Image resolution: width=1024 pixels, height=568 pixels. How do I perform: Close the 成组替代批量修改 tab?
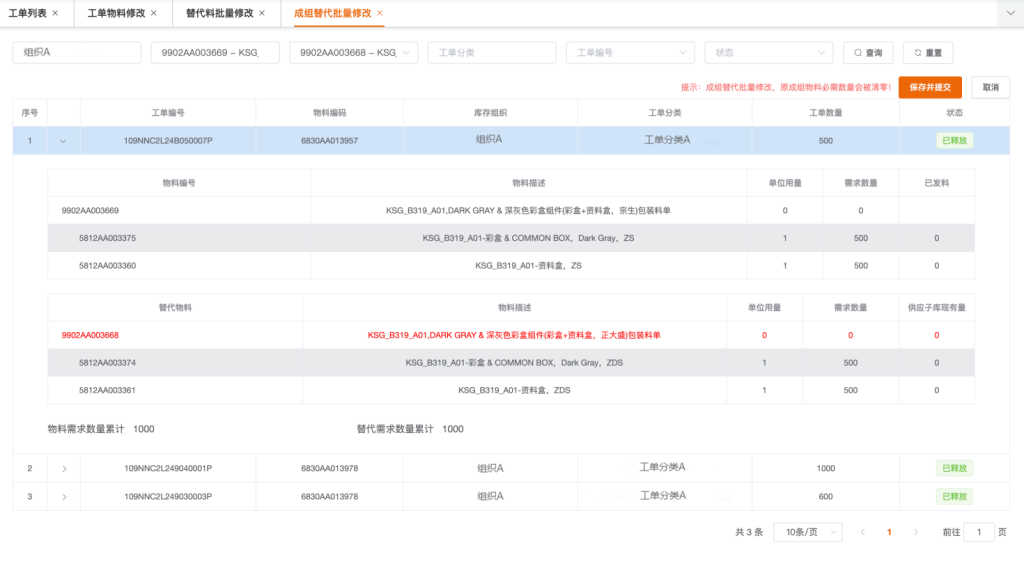[379, 13]
